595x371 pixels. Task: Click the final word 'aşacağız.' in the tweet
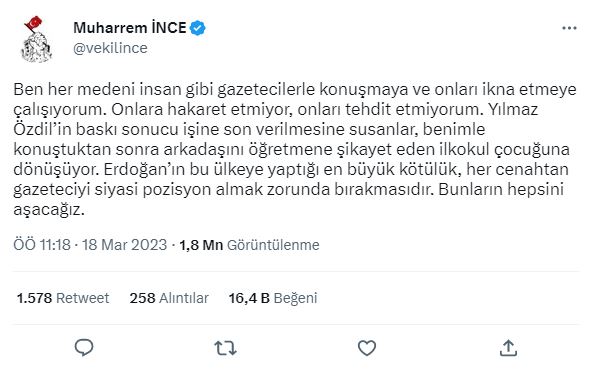[49, 210]
